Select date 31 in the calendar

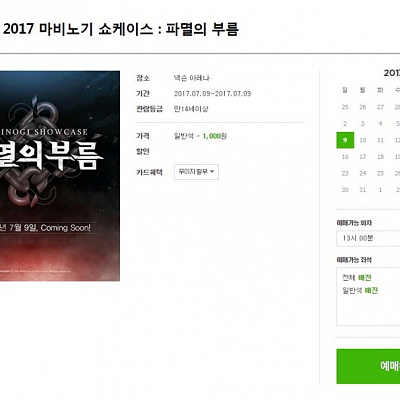pos(363,190)
